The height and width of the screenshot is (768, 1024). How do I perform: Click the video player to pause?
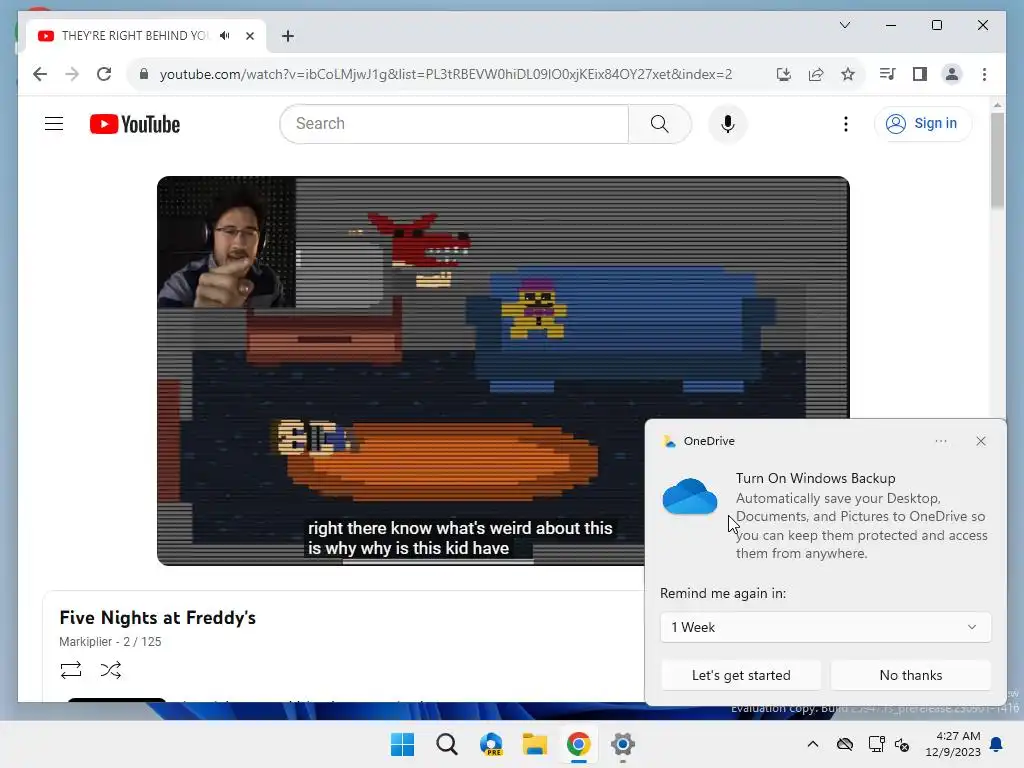pos(503,370)
